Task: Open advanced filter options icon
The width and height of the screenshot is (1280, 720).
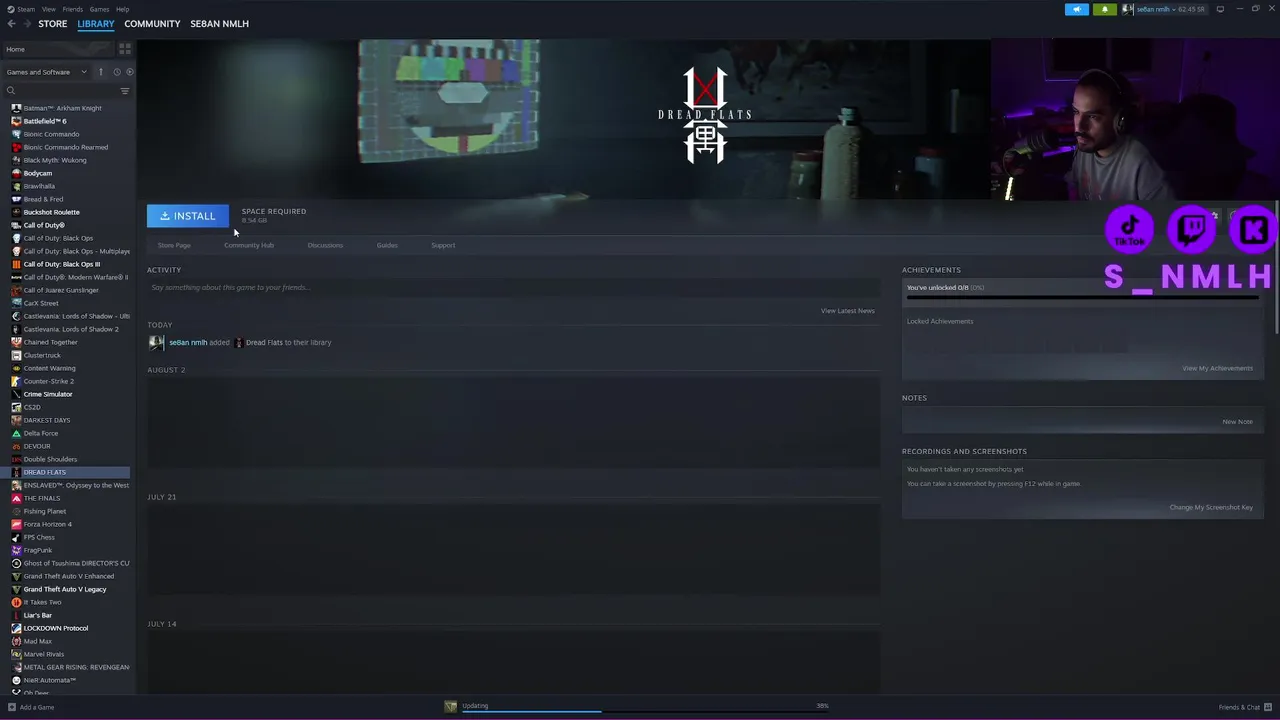Action: pos(125,91)
